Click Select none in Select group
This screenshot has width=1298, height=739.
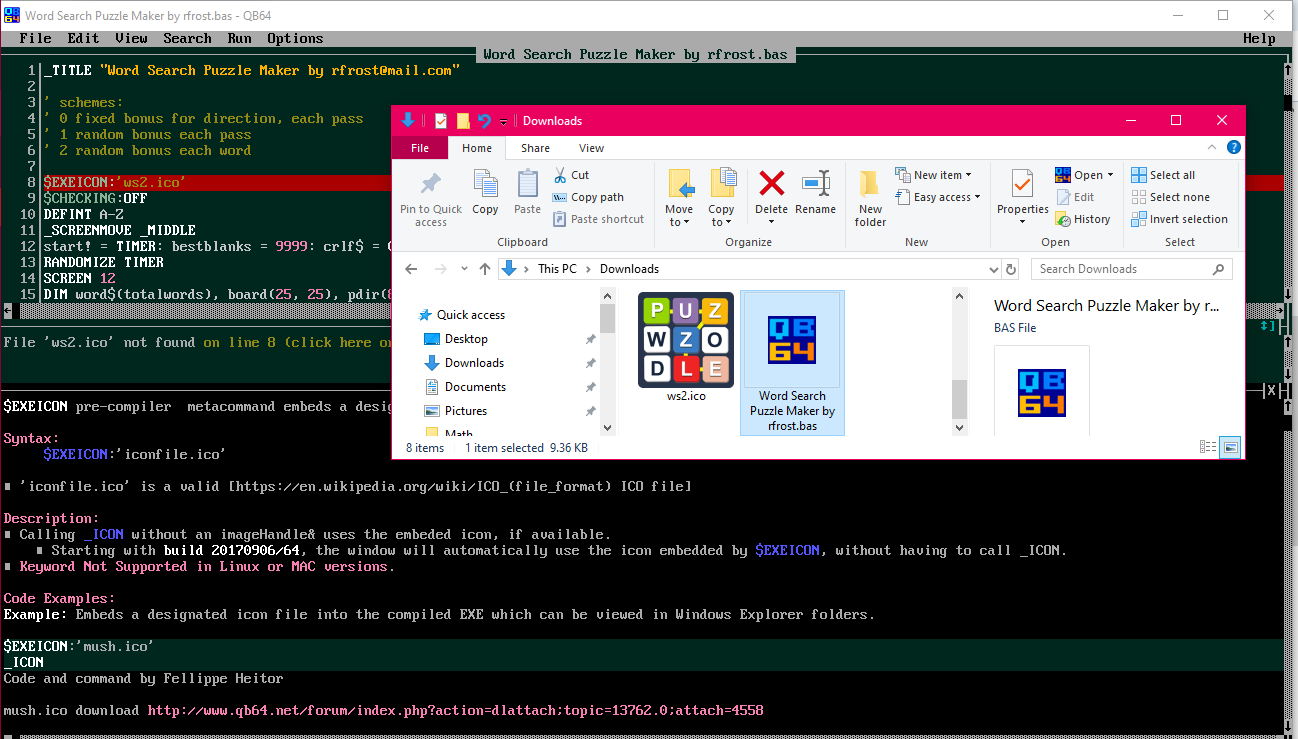click(1170, 197)
